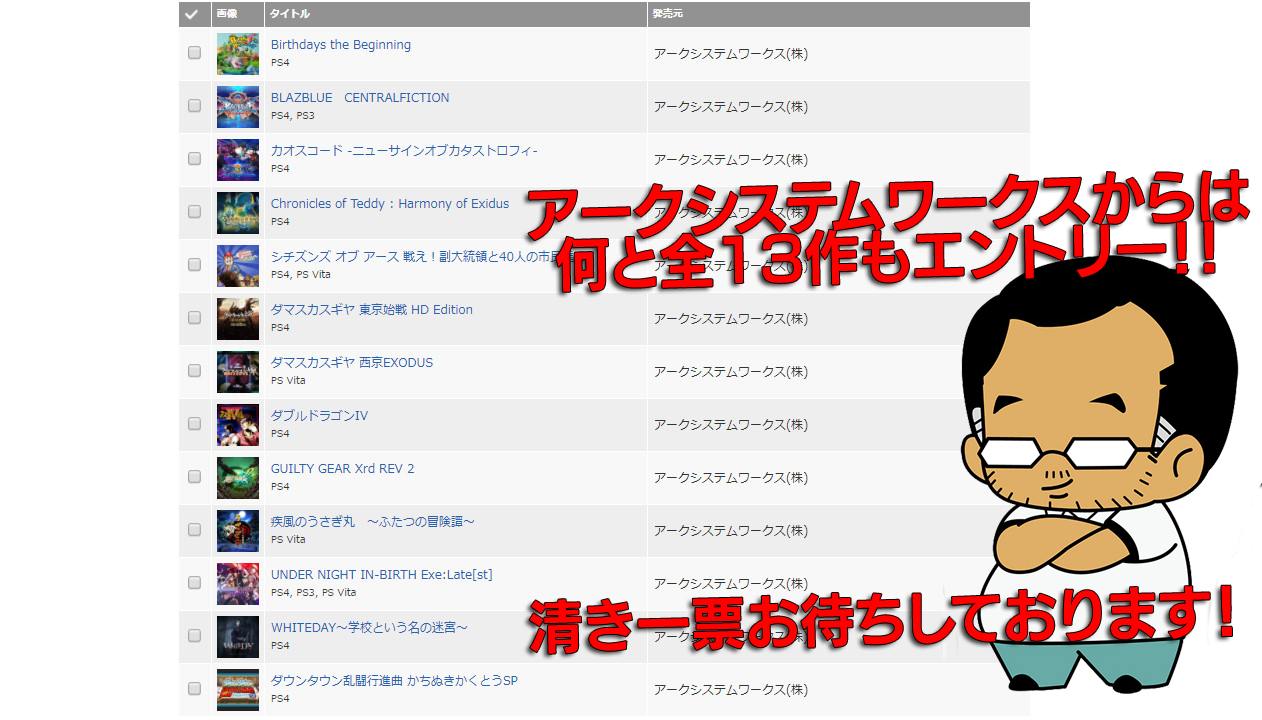This screenshot has height=720, width=1262.
Task: Open the UNDER NIGHT IN-BIRTH Exe:Late[st] link
Action: coord(381,575)
